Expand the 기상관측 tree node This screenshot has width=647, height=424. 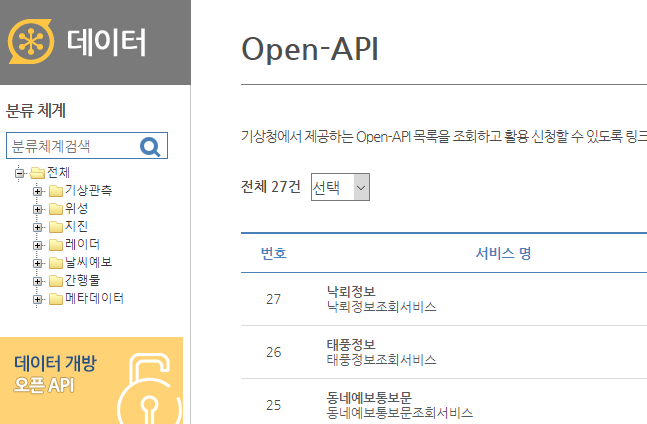[38, 191]
